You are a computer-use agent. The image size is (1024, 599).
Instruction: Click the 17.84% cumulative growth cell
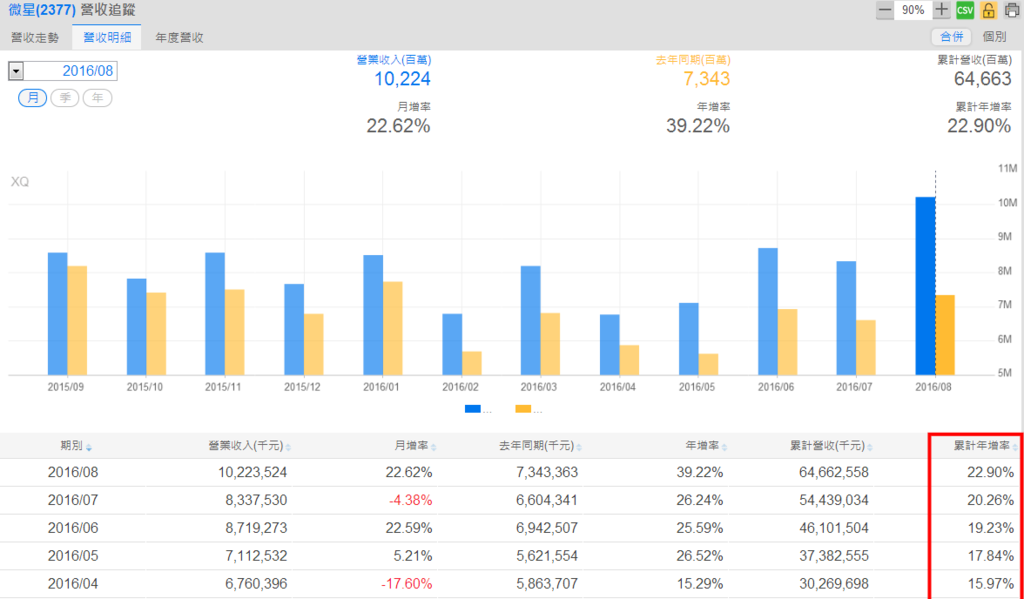[991, 556]
